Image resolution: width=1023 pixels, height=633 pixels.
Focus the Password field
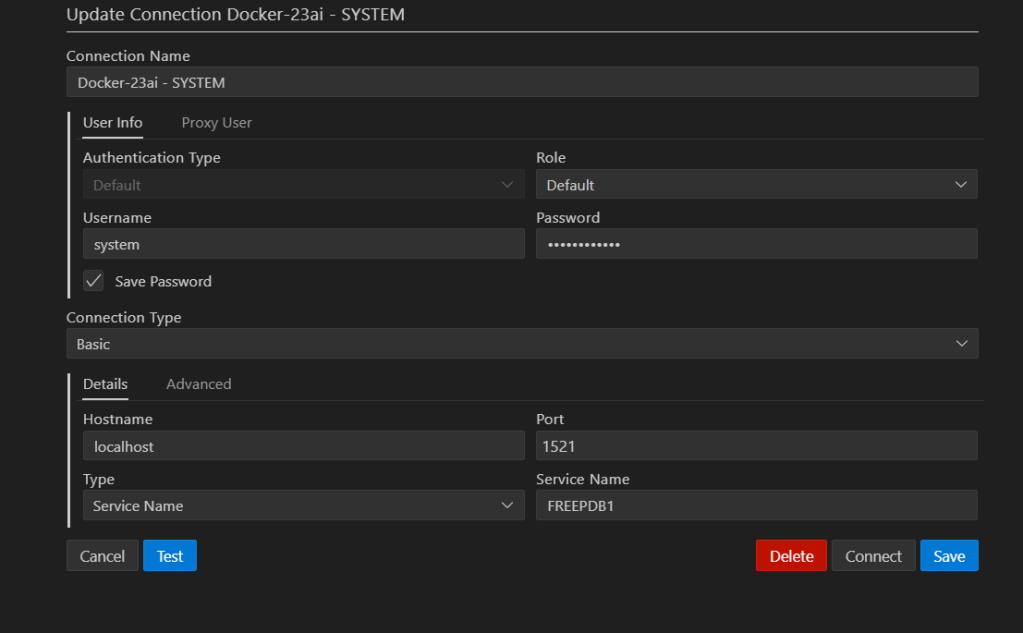756,245
